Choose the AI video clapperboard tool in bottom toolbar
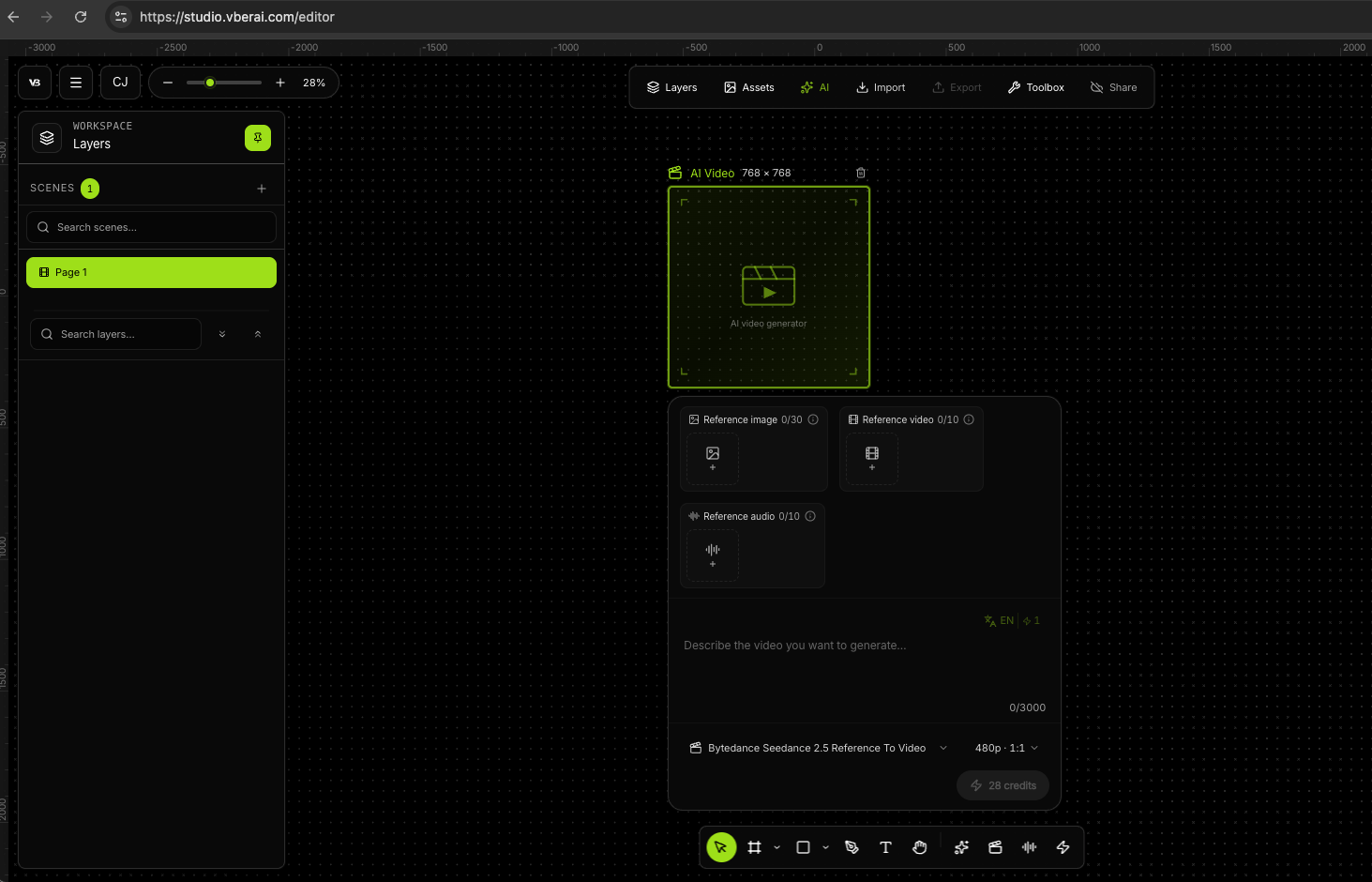The width and height of the screenshot is (1372, 882). tap(995, 847)
